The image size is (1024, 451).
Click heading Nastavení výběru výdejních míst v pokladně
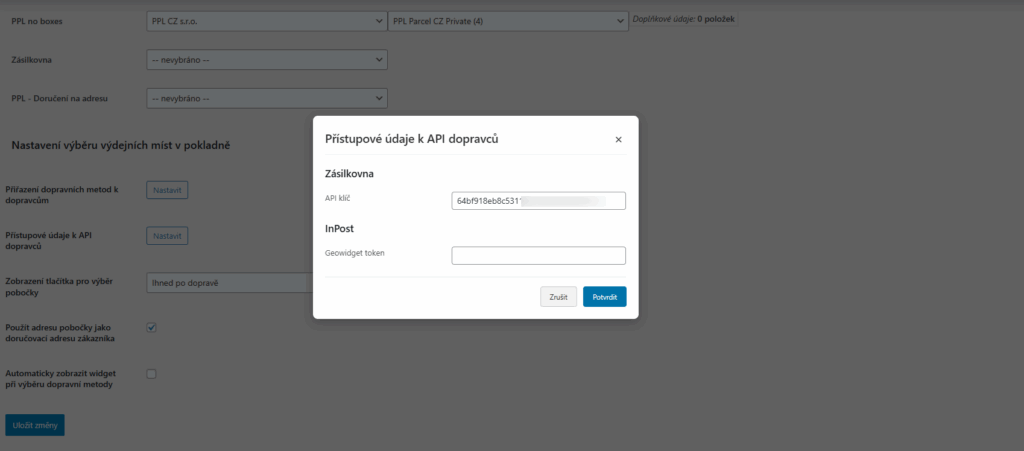[121, 145]
